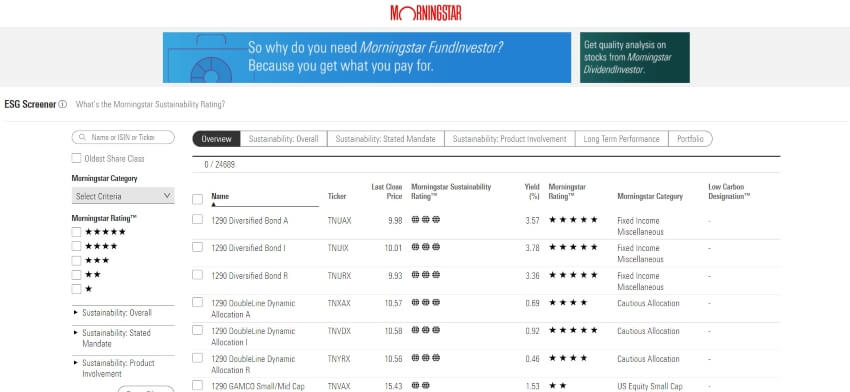Click the Morningstar logo

coord(426,13)
